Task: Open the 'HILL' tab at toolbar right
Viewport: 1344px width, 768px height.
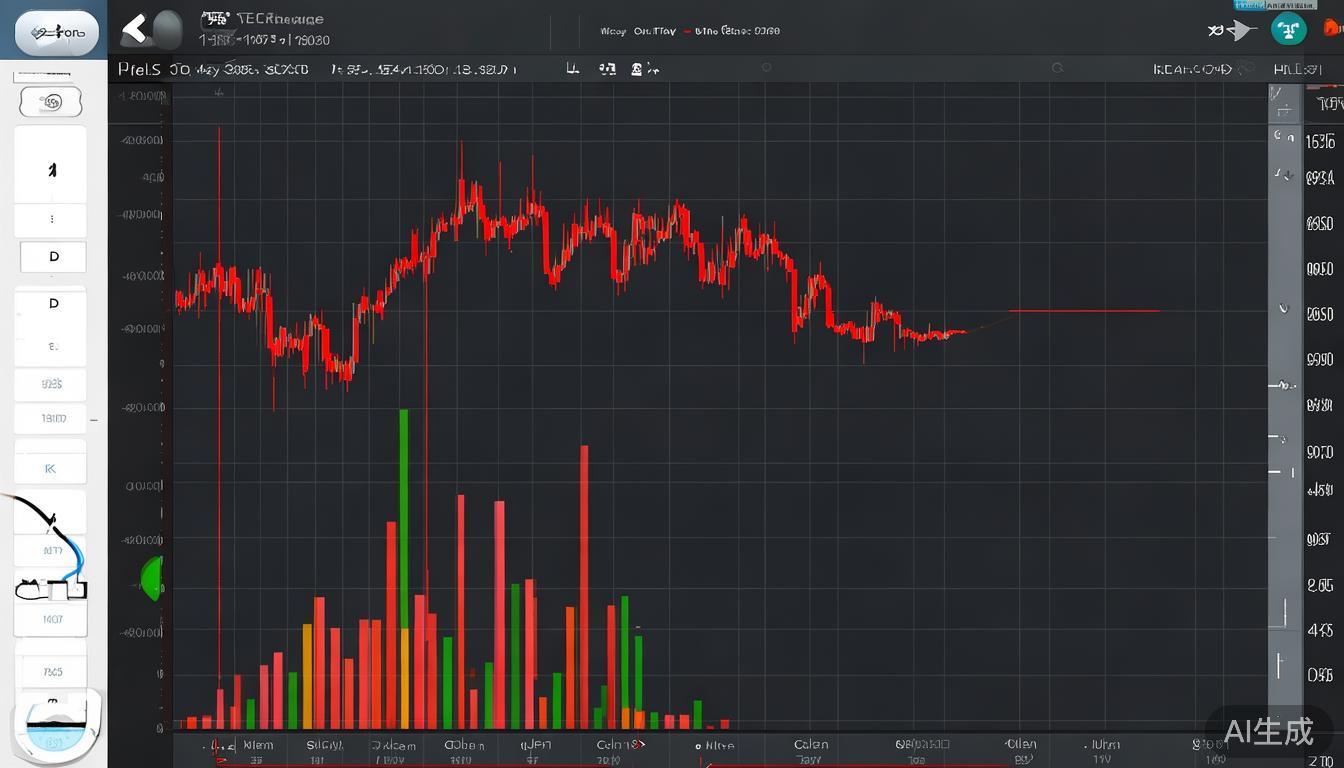Action: tap(1297, 69)
